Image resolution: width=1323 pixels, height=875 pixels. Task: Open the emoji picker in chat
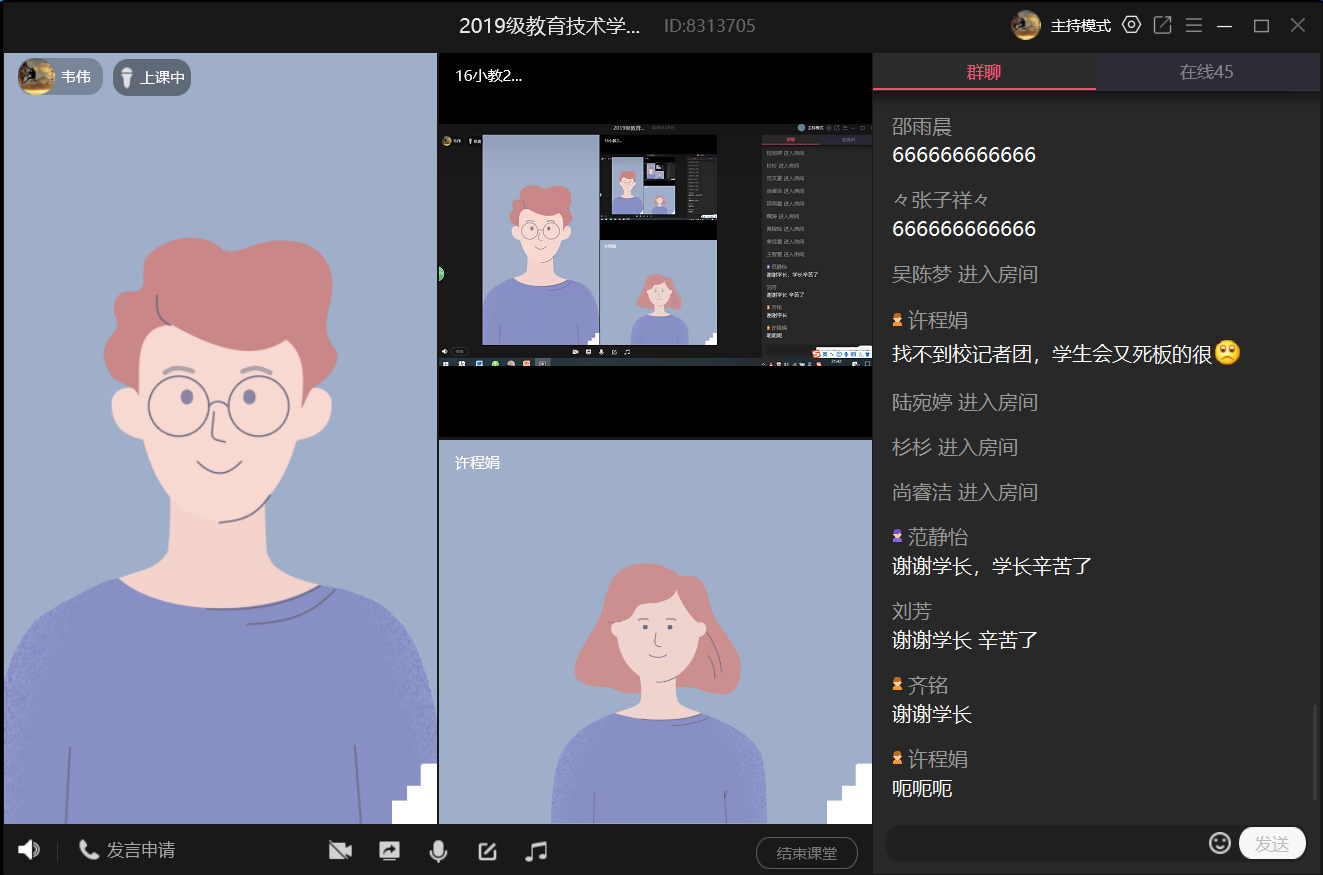[1219, 843]
